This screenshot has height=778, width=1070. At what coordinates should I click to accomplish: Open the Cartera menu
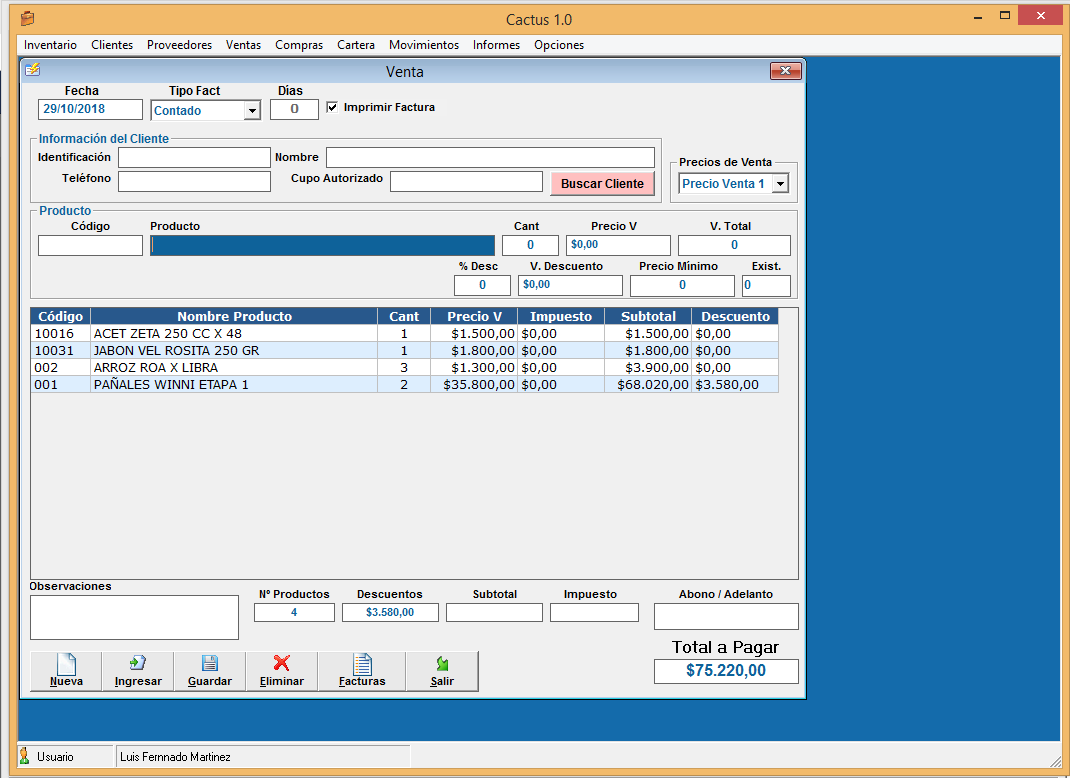pyautogui.click(x=356, y=45)
